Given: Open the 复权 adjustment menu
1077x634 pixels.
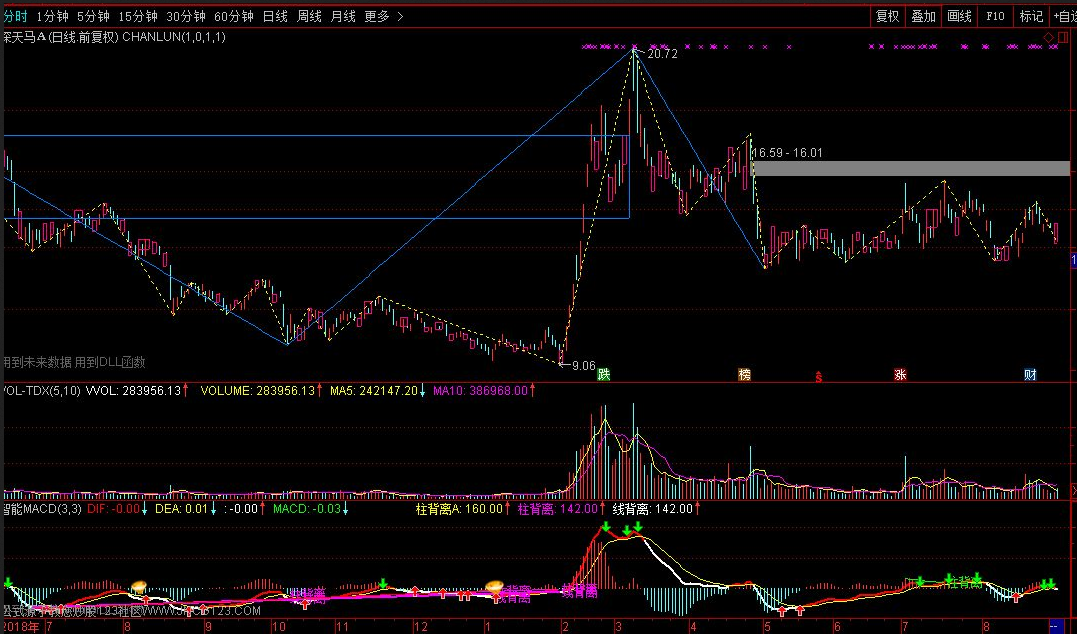Looking at the screenshot, I should coord(887,16).
